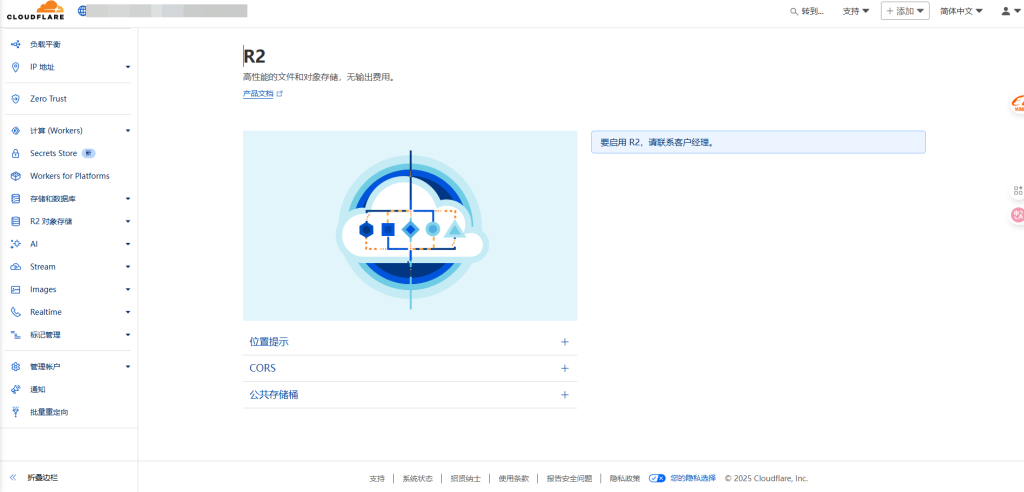Click the globe icon beside account name
Image resolution: width=1024 pixels, height=492 pixels.
pos(82,10)
